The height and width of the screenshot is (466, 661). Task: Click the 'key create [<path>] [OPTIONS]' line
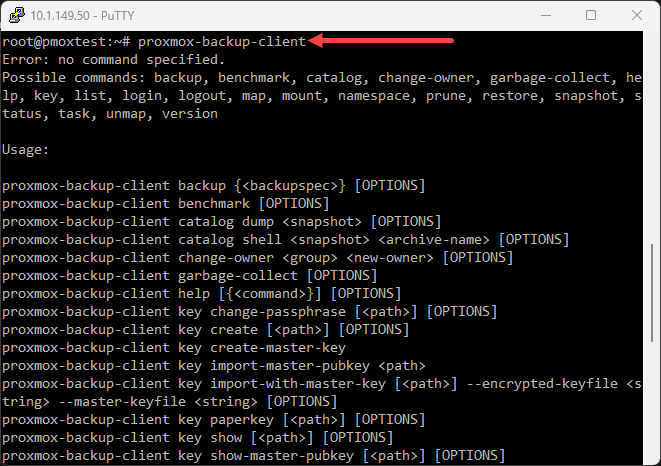[x=205, y=330]
